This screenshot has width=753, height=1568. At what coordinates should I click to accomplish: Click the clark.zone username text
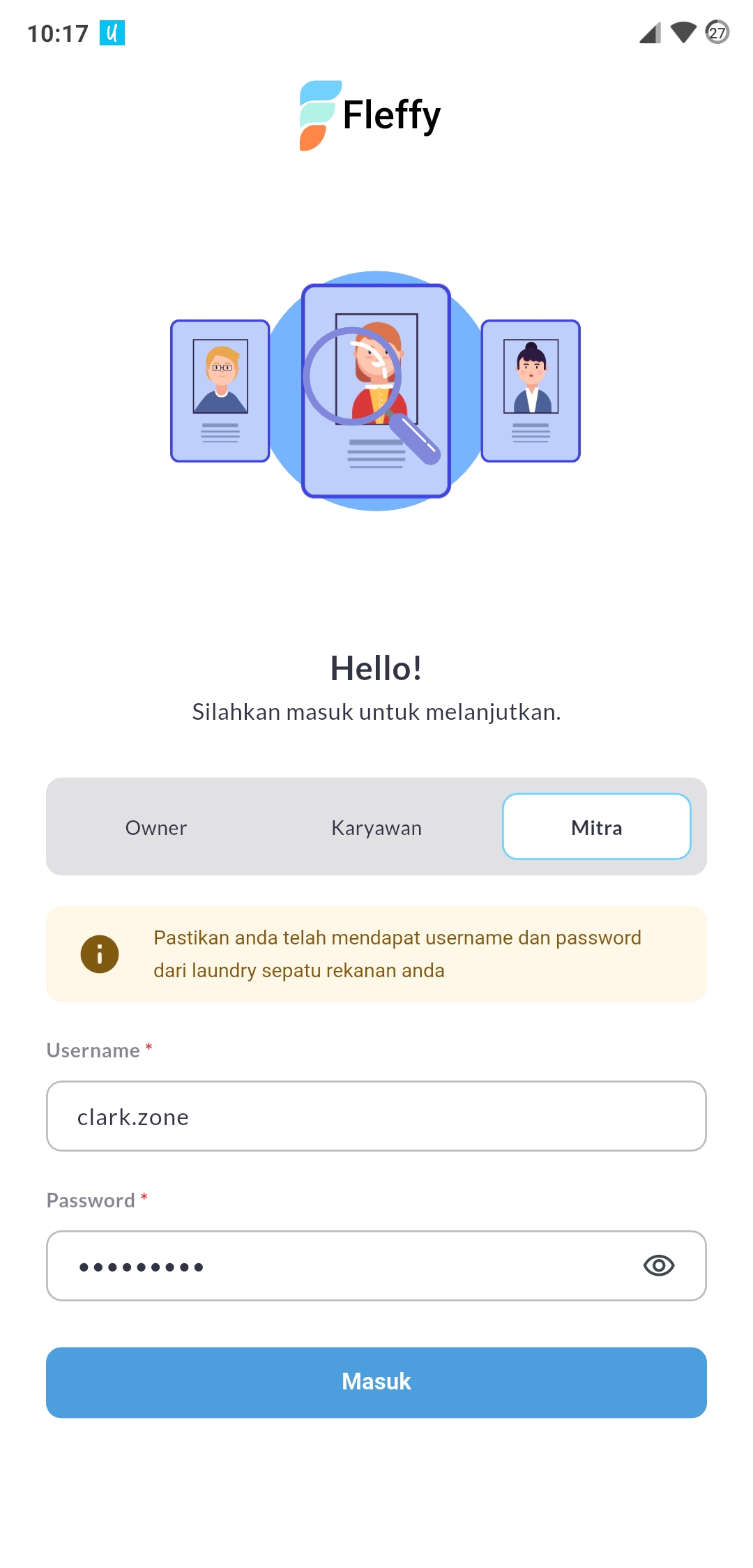133,1116
